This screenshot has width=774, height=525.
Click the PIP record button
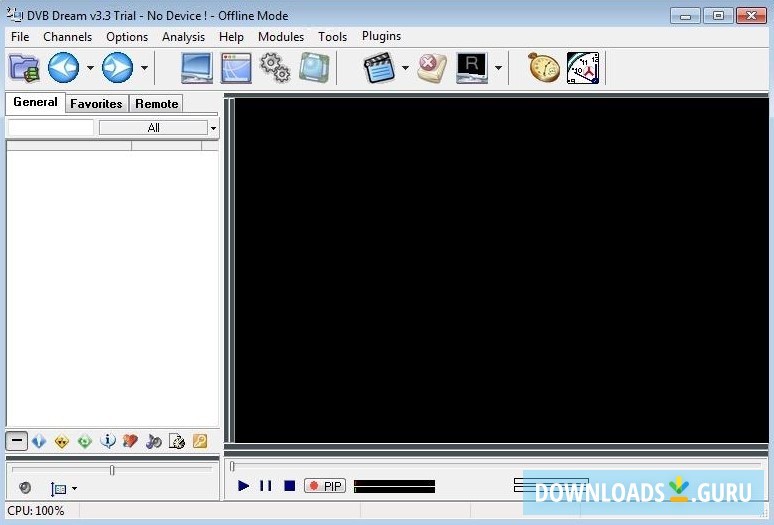[x=325, y=486]
